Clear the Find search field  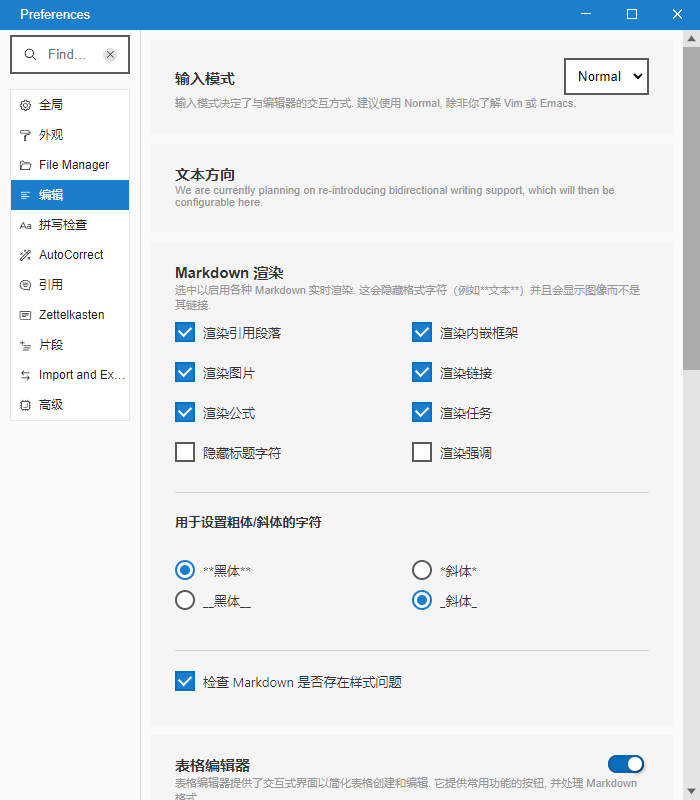[110, 55]
